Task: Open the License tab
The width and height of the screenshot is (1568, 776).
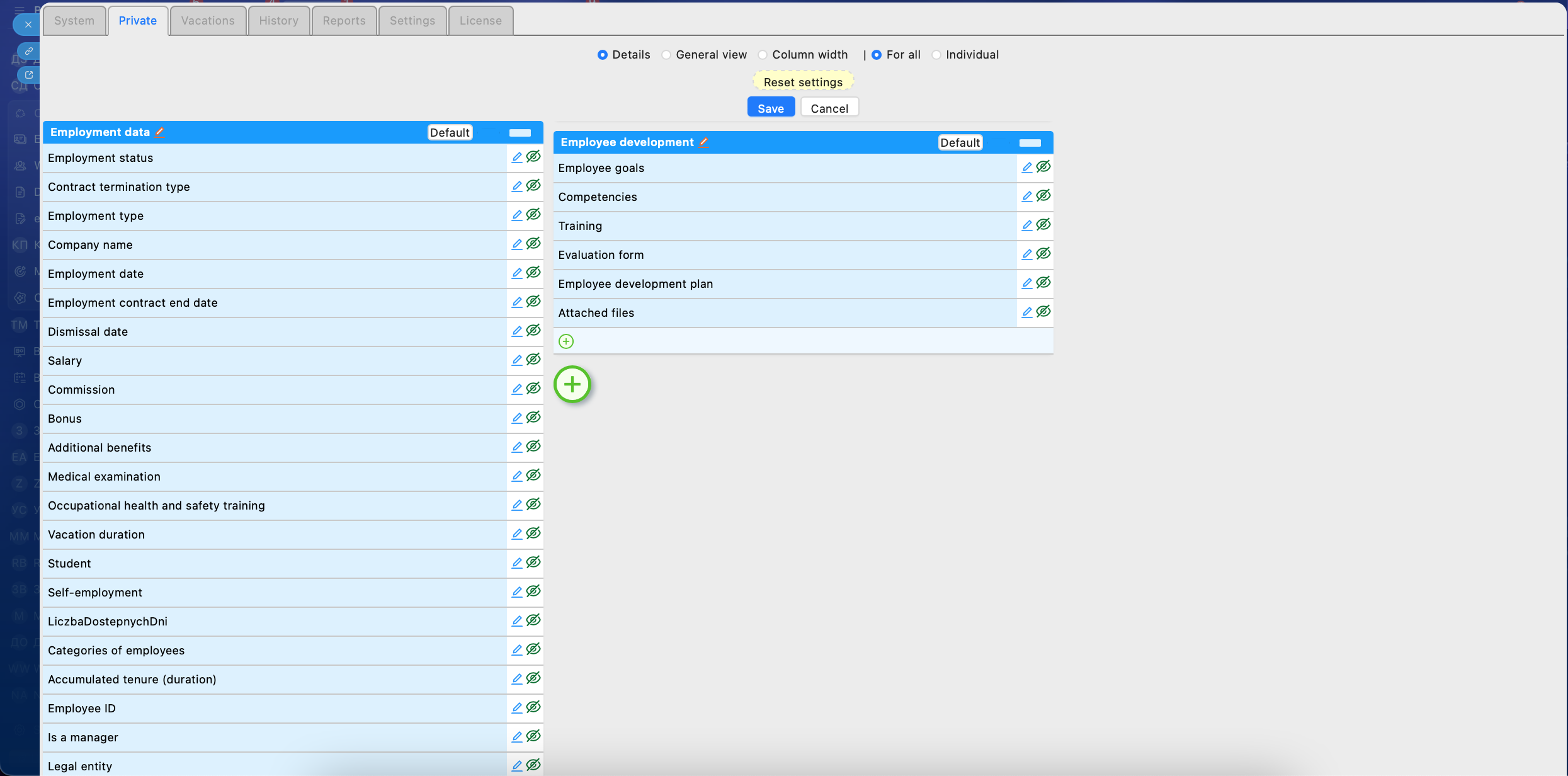Action: pyautogui.click(x=481, y=21)
